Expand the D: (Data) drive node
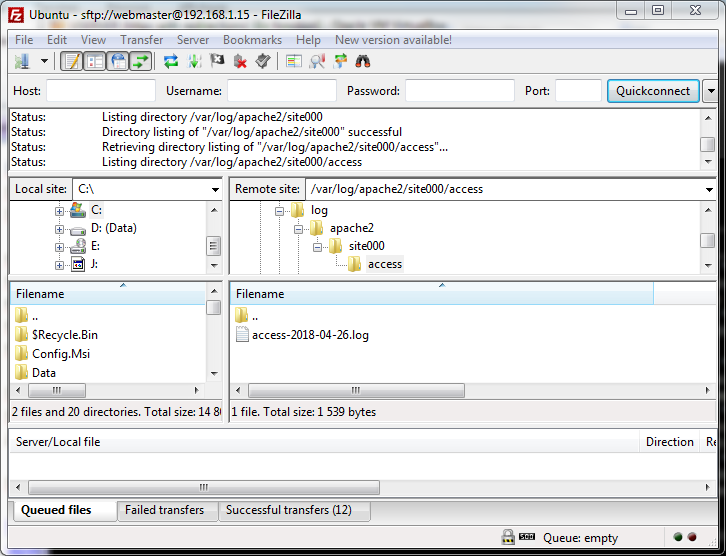 [59, 229]
